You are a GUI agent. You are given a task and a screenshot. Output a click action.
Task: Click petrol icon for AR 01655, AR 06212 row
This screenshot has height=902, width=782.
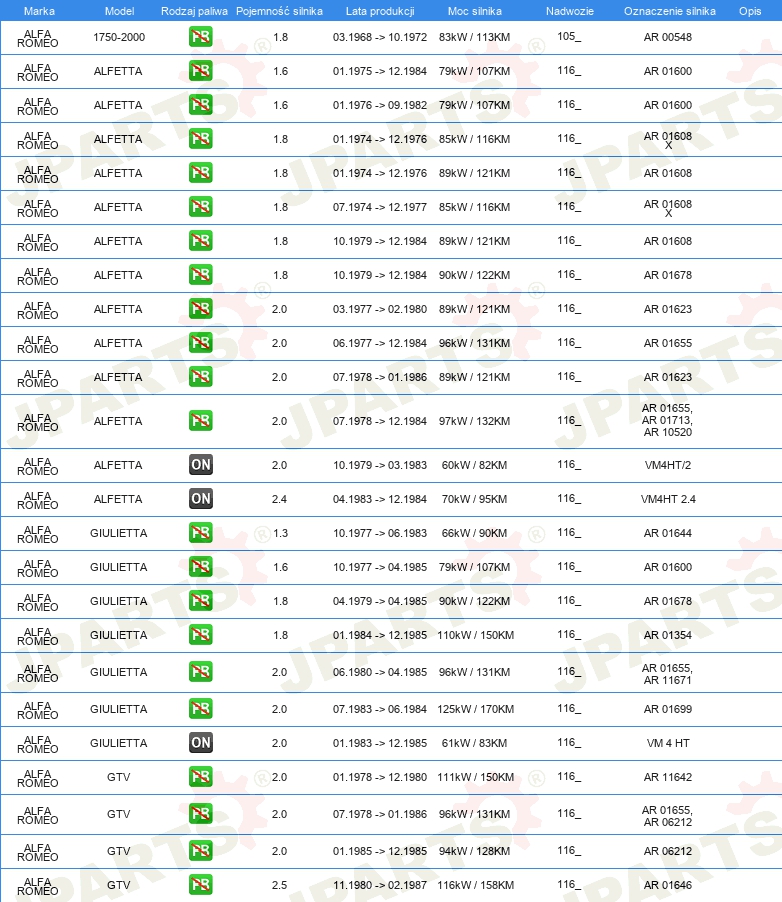(201, 814)
